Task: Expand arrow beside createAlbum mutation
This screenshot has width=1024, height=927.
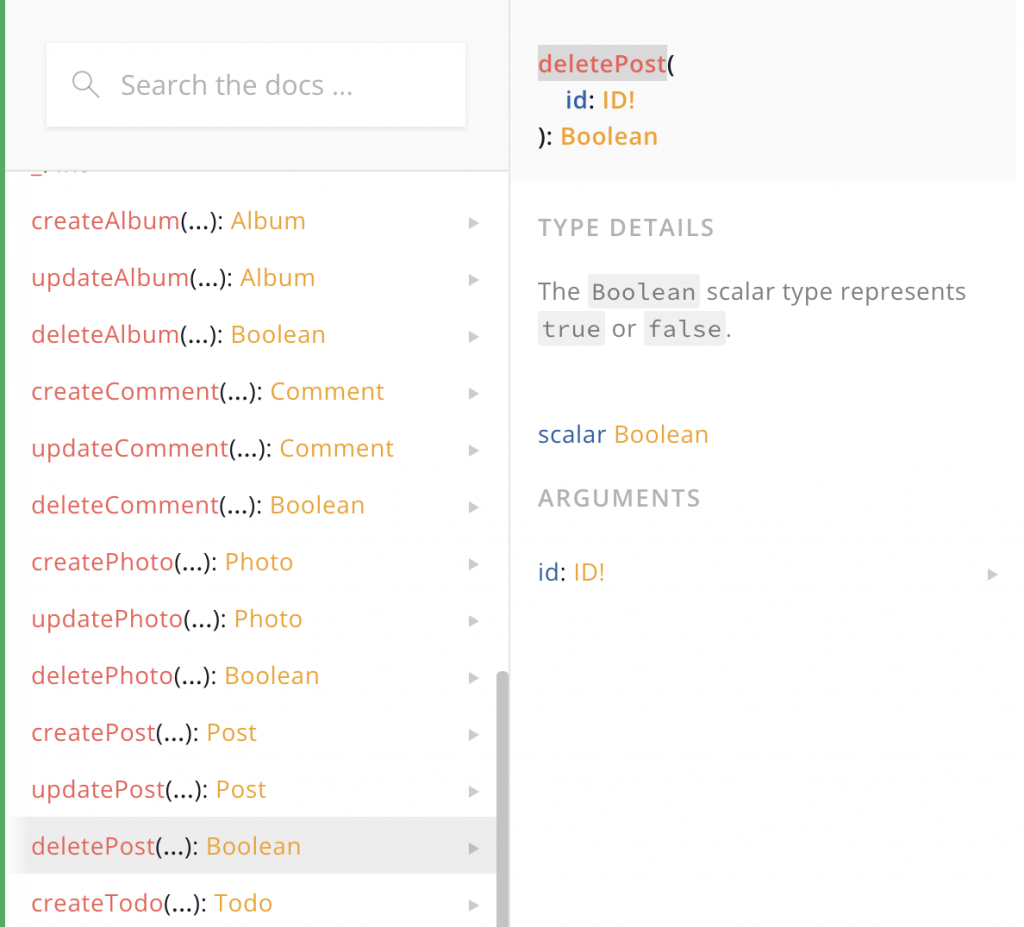Action: pyautogui.click(x=473, y=223)
